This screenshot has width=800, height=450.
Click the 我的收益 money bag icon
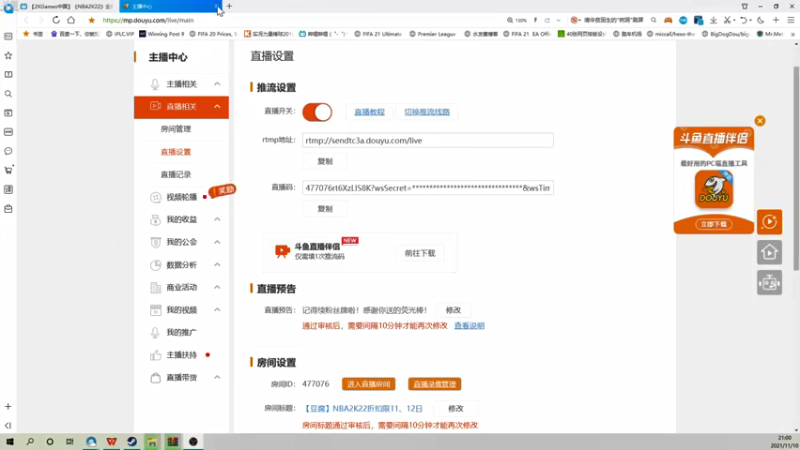(155, 219)
